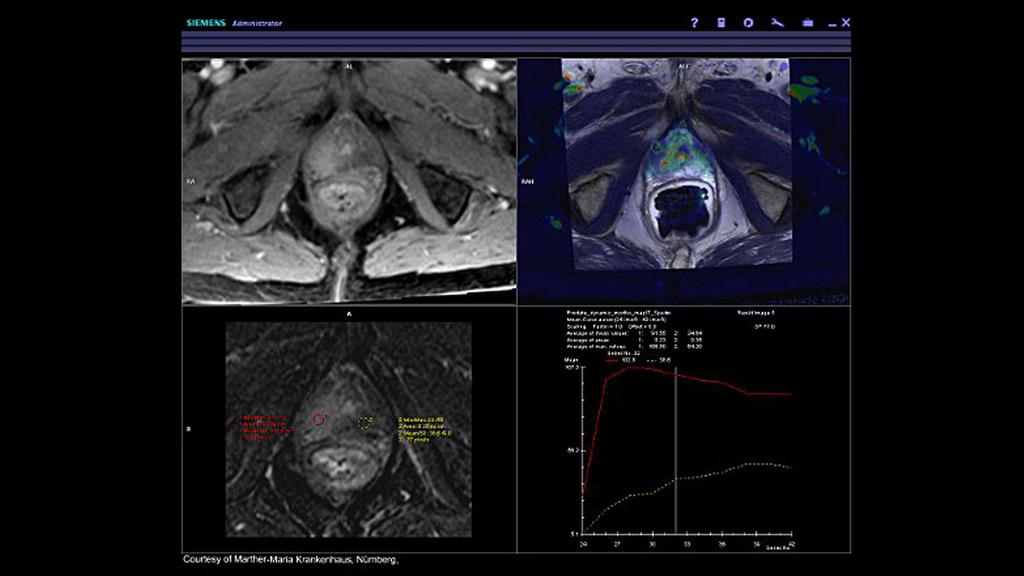Screen dimensions: 1024x576
Task: Click the Marther-Maria Krankenhaus courtesy text
Action: (290, 561)
